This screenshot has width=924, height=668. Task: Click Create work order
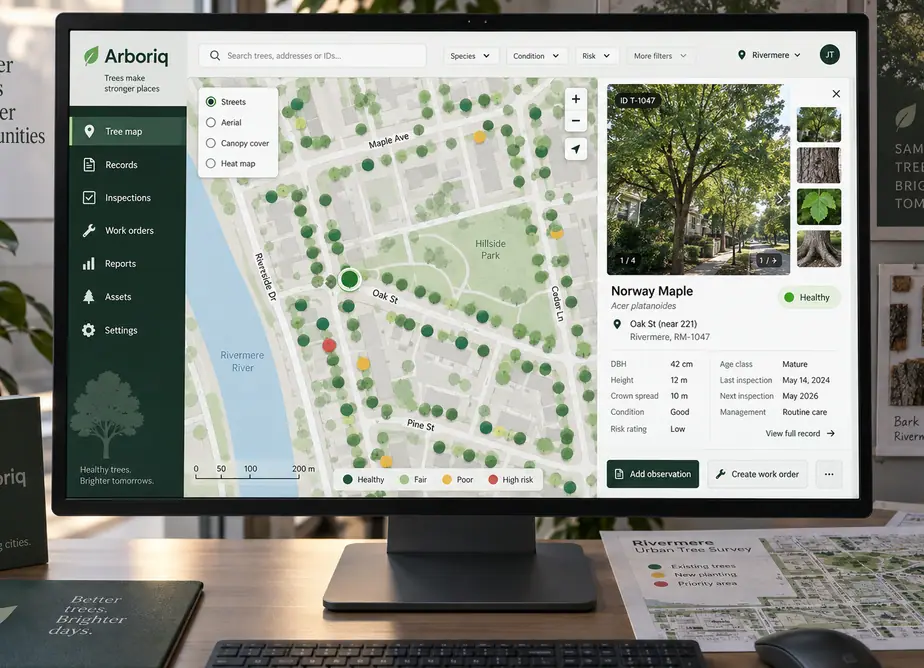coord(757,474)
